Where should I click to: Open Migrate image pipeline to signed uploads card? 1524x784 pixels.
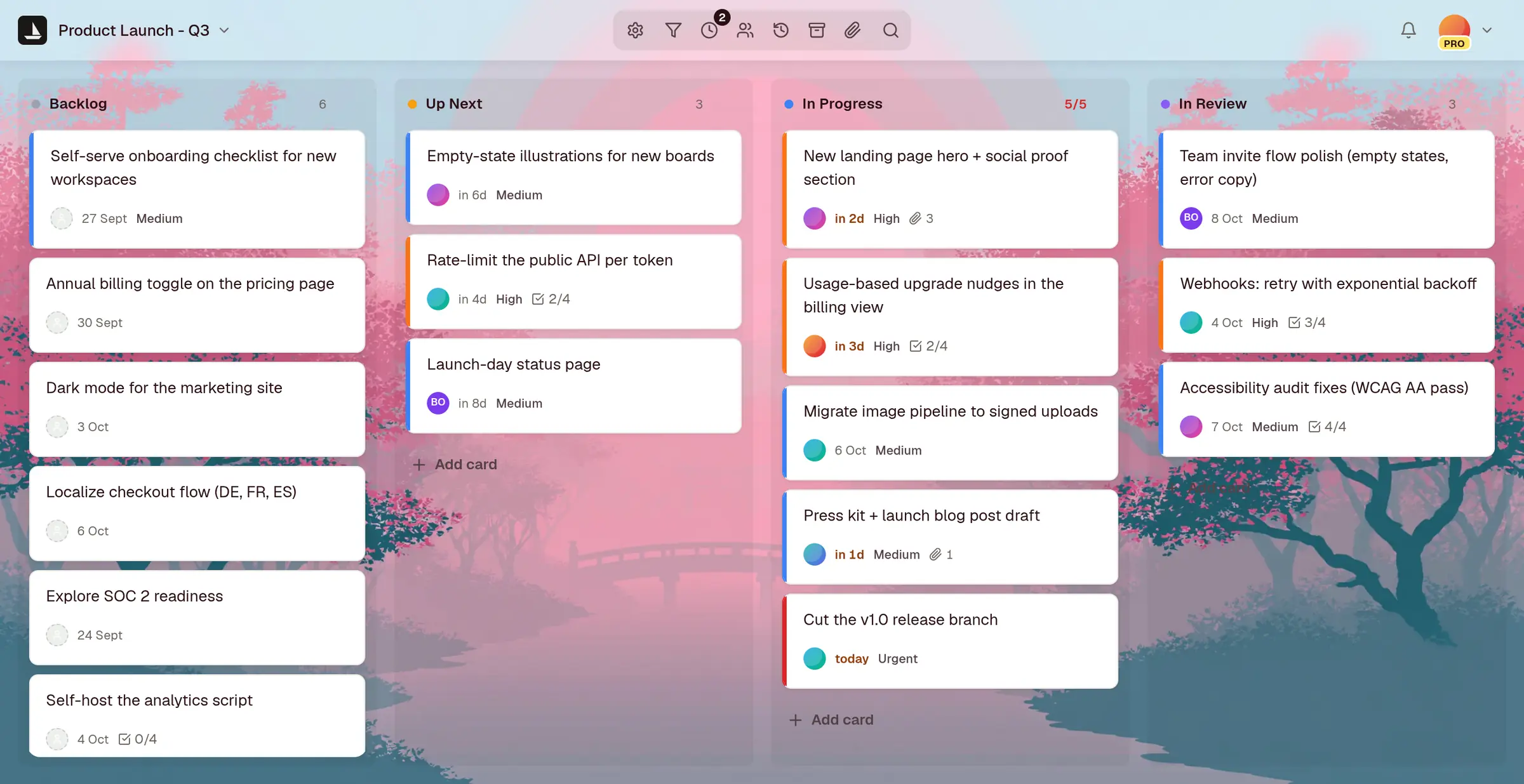pyautogui.click(x=950, y=433)
